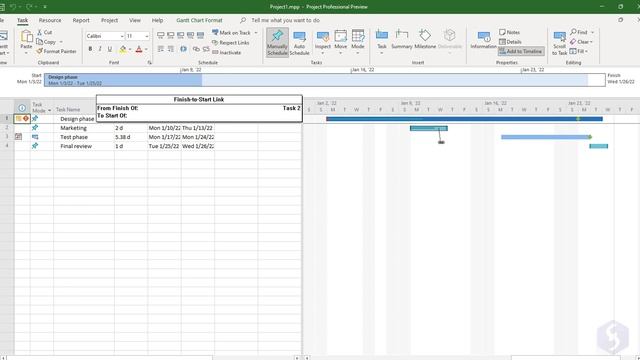Open the font size dropdown
This screenshot has width=640, height=360.
(x=147, y=36)
